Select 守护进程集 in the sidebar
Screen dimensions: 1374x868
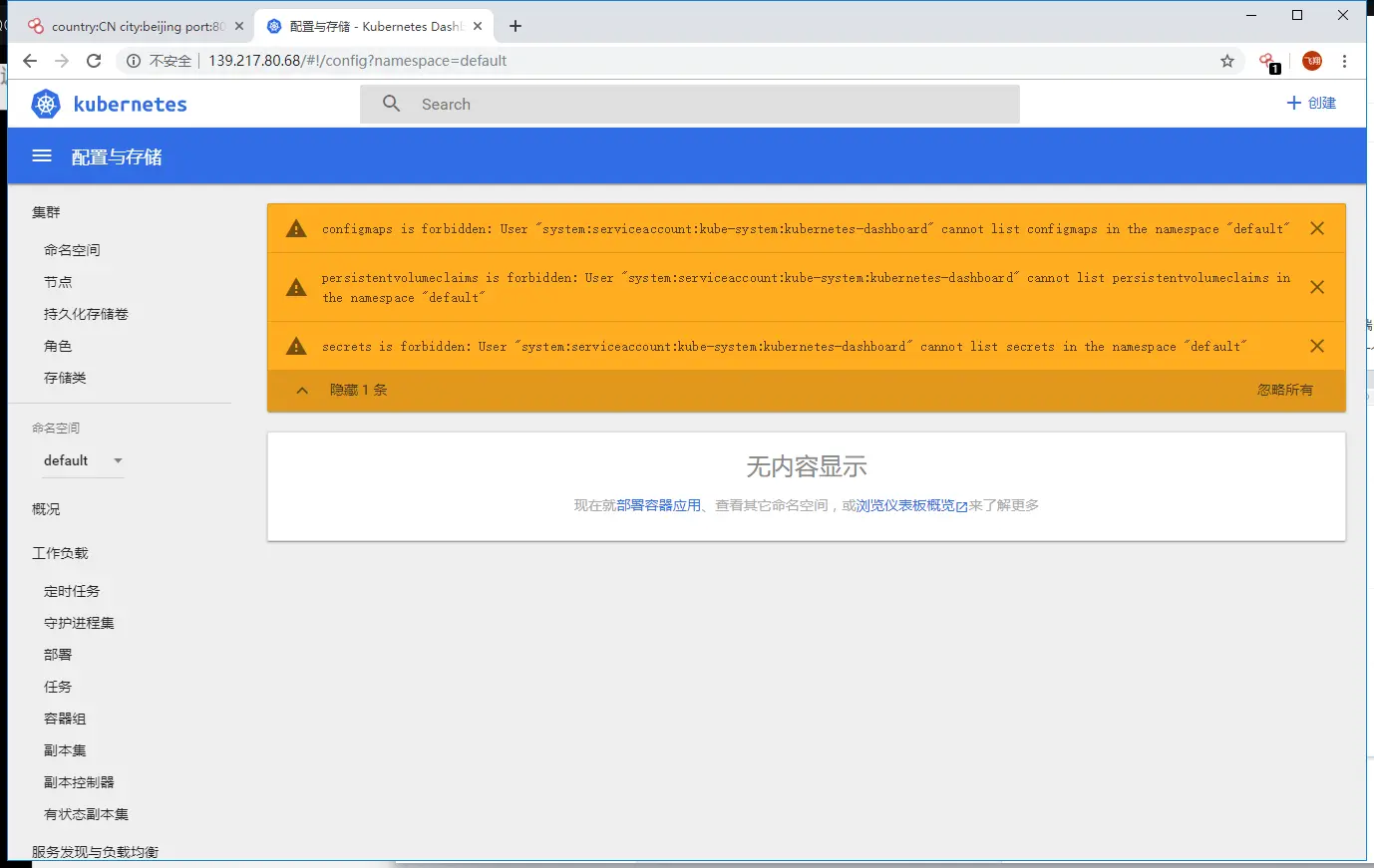click(x=79, y=623)
